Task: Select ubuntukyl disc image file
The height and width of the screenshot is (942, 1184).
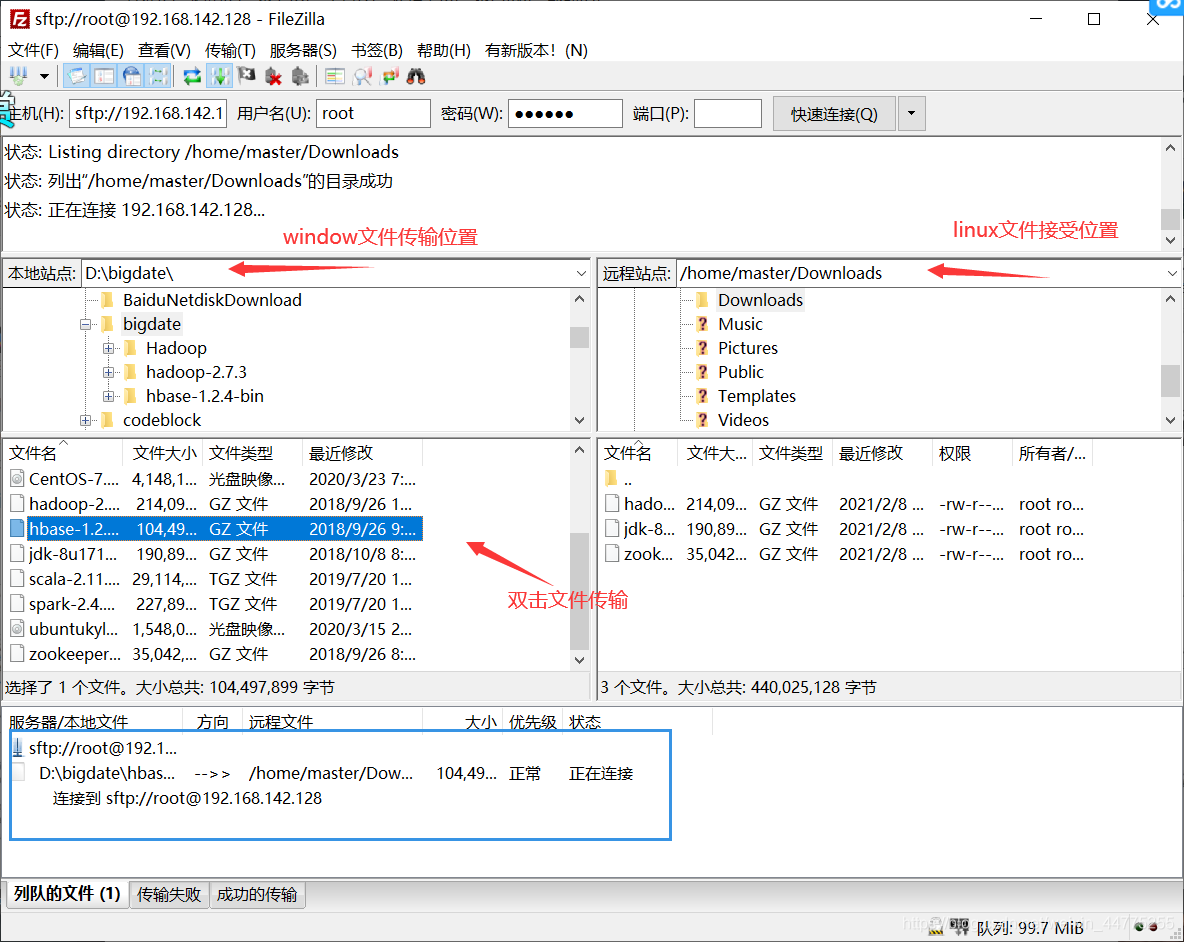Action: pyautogui.click(x=214, y=629)
